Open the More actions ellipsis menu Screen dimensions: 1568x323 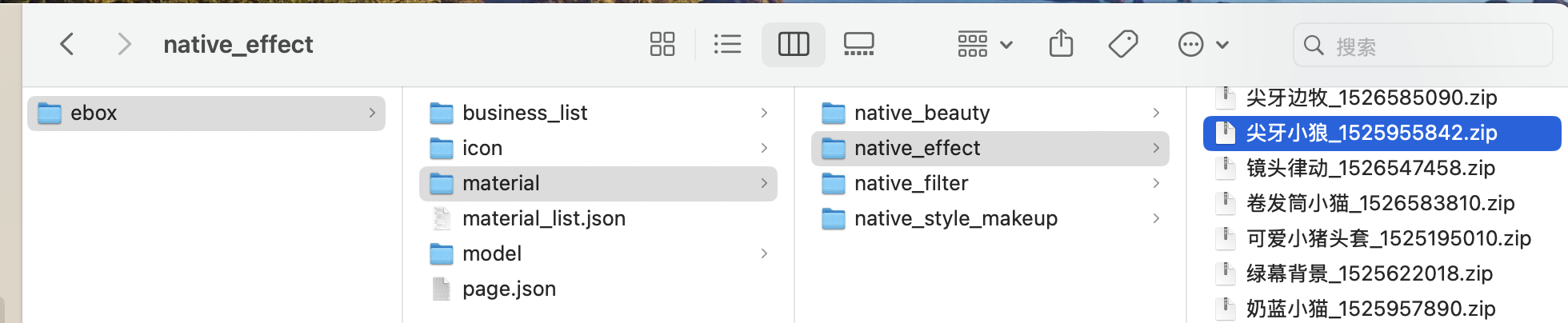click(1202, 44)
